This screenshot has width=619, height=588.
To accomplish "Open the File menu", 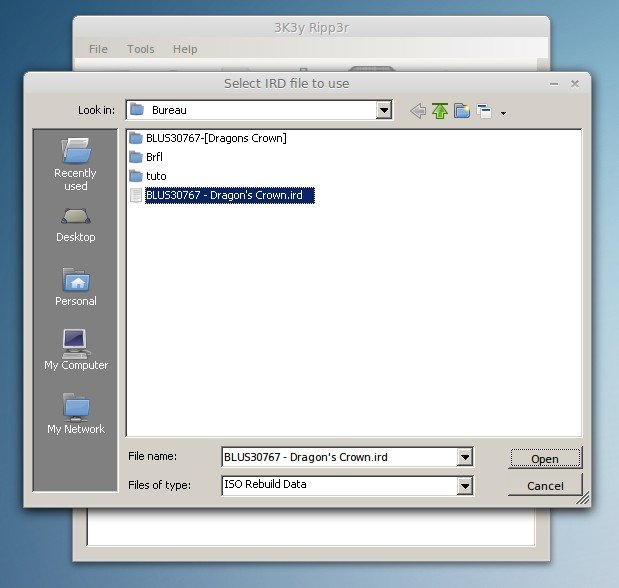I will 98,49.
